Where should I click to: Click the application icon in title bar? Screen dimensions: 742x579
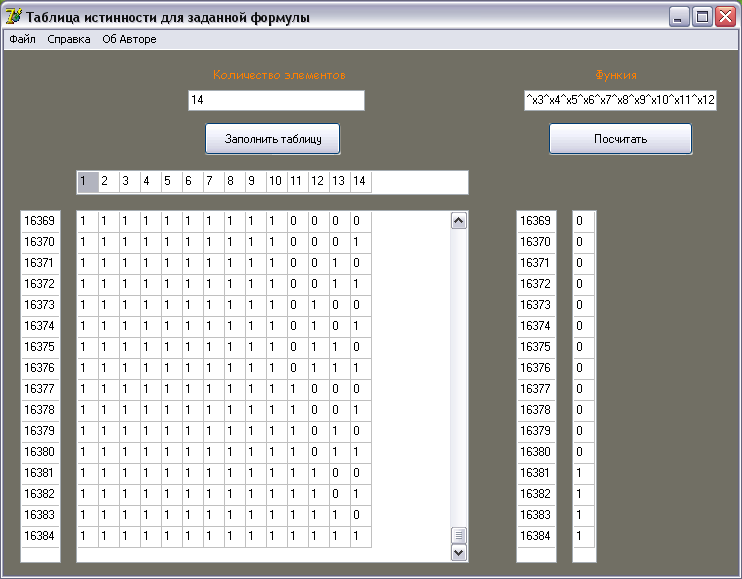[14, 17]
